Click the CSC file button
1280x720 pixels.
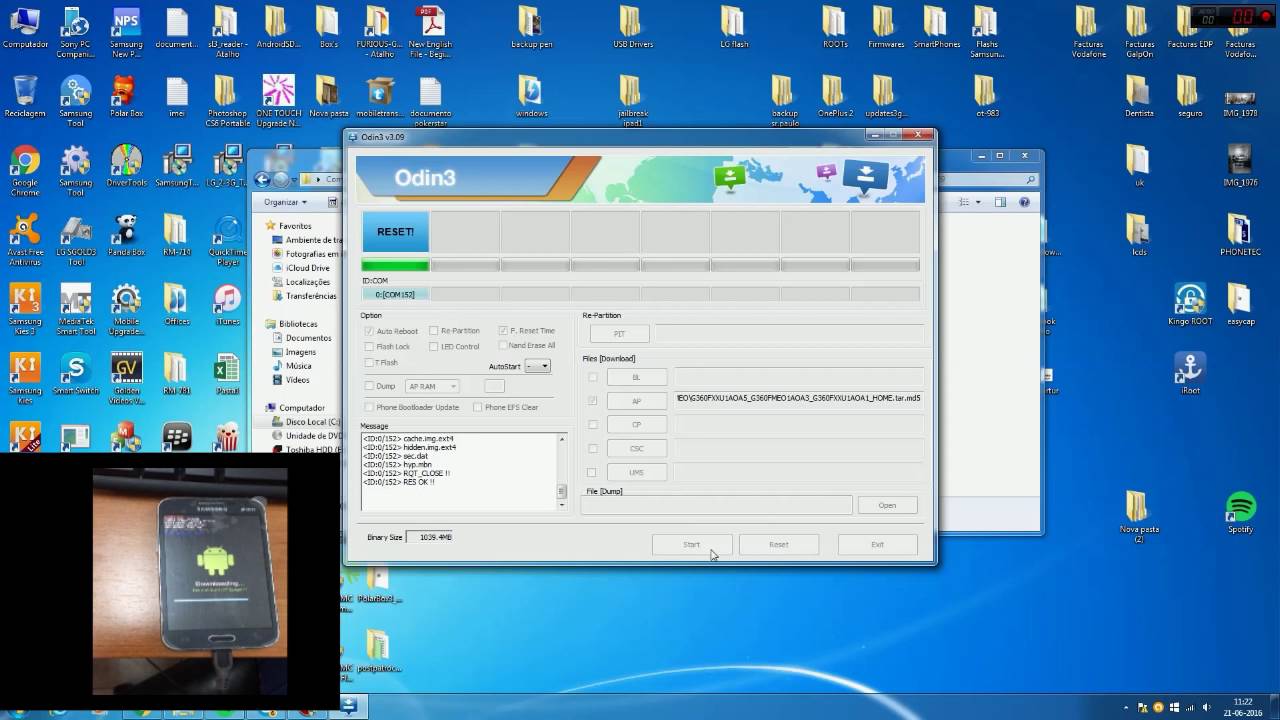point(636,449)
